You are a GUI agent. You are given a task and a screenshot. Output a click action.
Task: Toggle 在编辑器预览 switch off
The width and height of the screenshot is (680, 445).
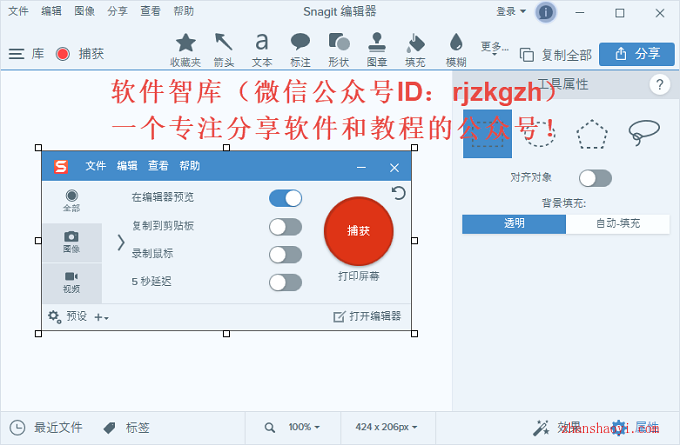pyautogui.click(x=285, y=199)
